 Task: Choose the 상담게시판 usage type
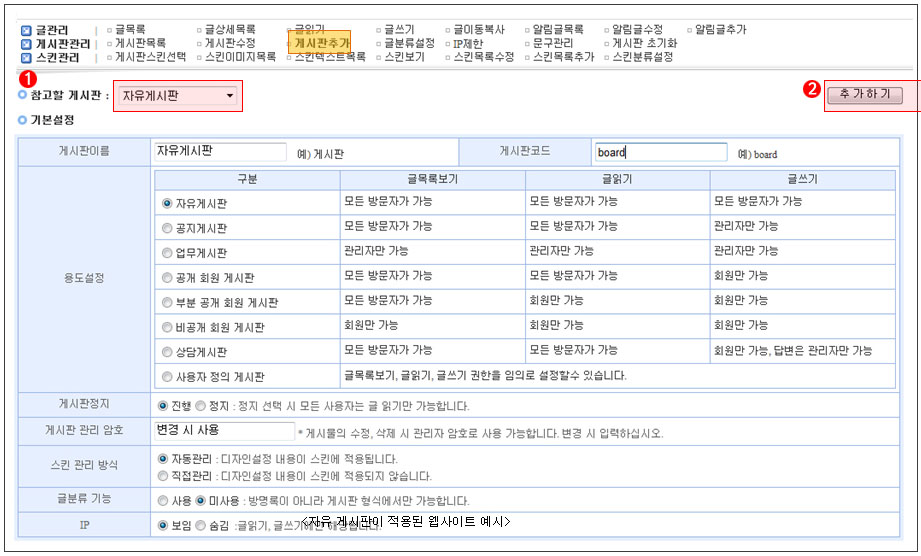pos(167,352)
